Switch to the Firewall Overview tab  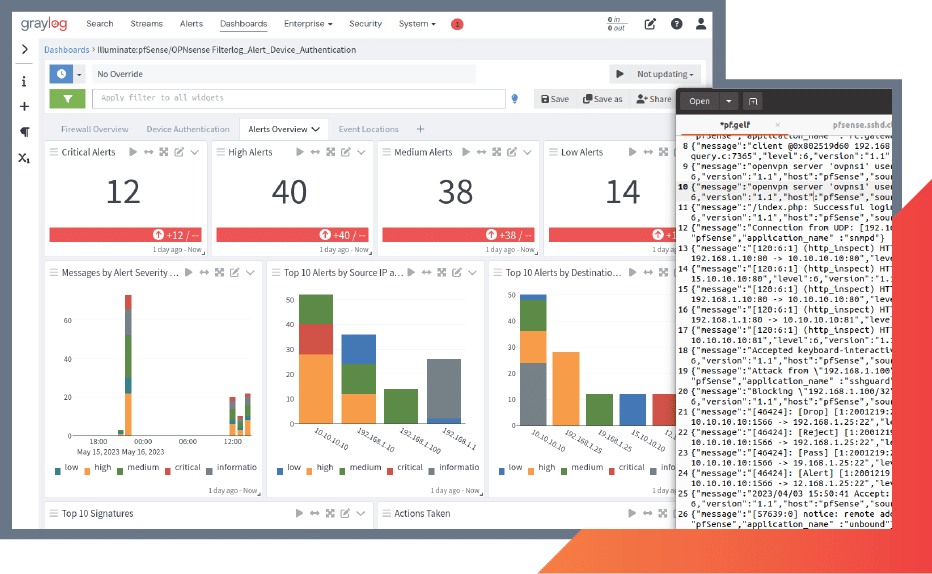click(94, 129)
